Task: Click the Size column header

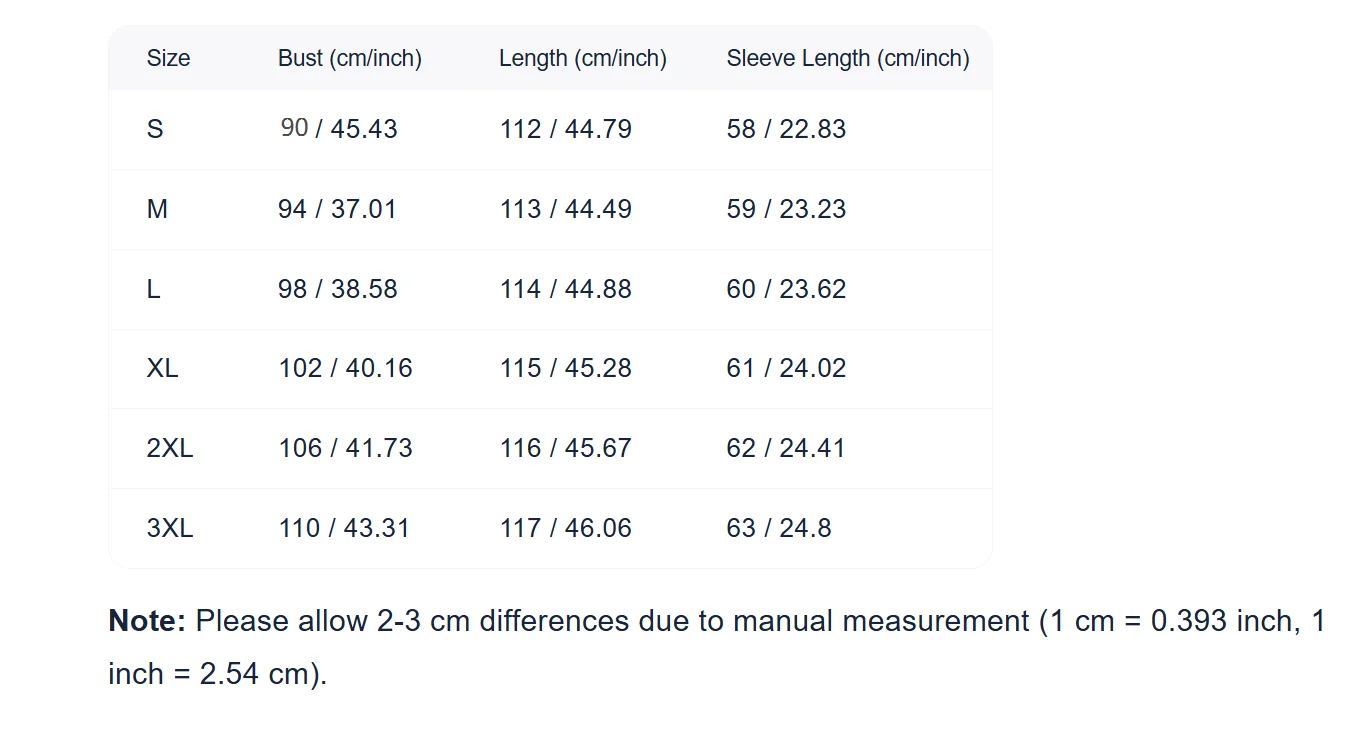Action: click(168, 58)
